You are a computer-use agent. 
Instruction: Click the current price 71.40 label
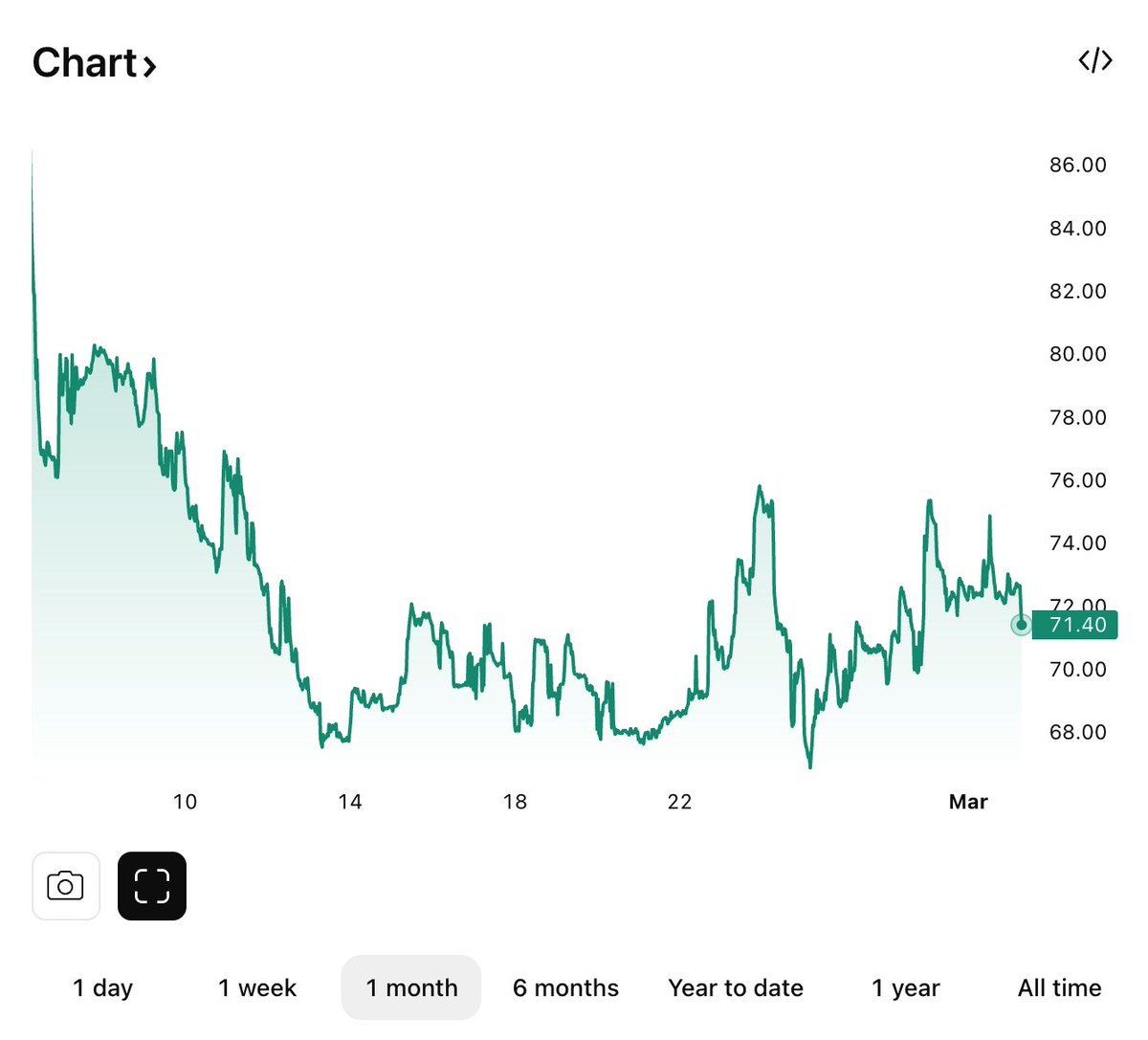coord(1077,625)
